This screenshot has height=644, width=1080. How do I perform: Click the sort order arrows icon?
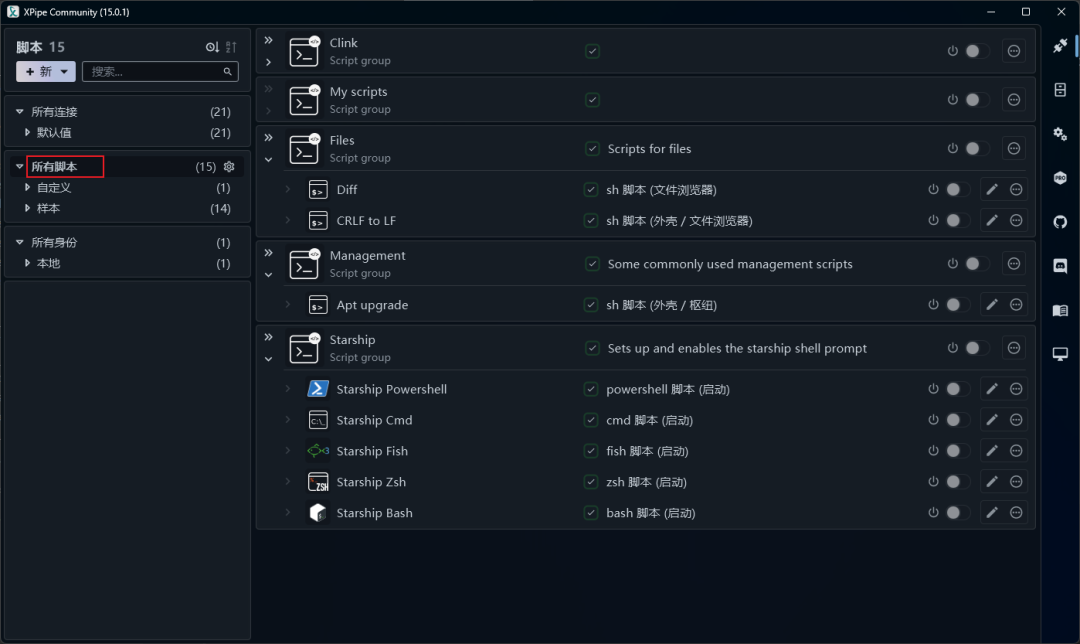pyautogui.click(x=231, y=47)
